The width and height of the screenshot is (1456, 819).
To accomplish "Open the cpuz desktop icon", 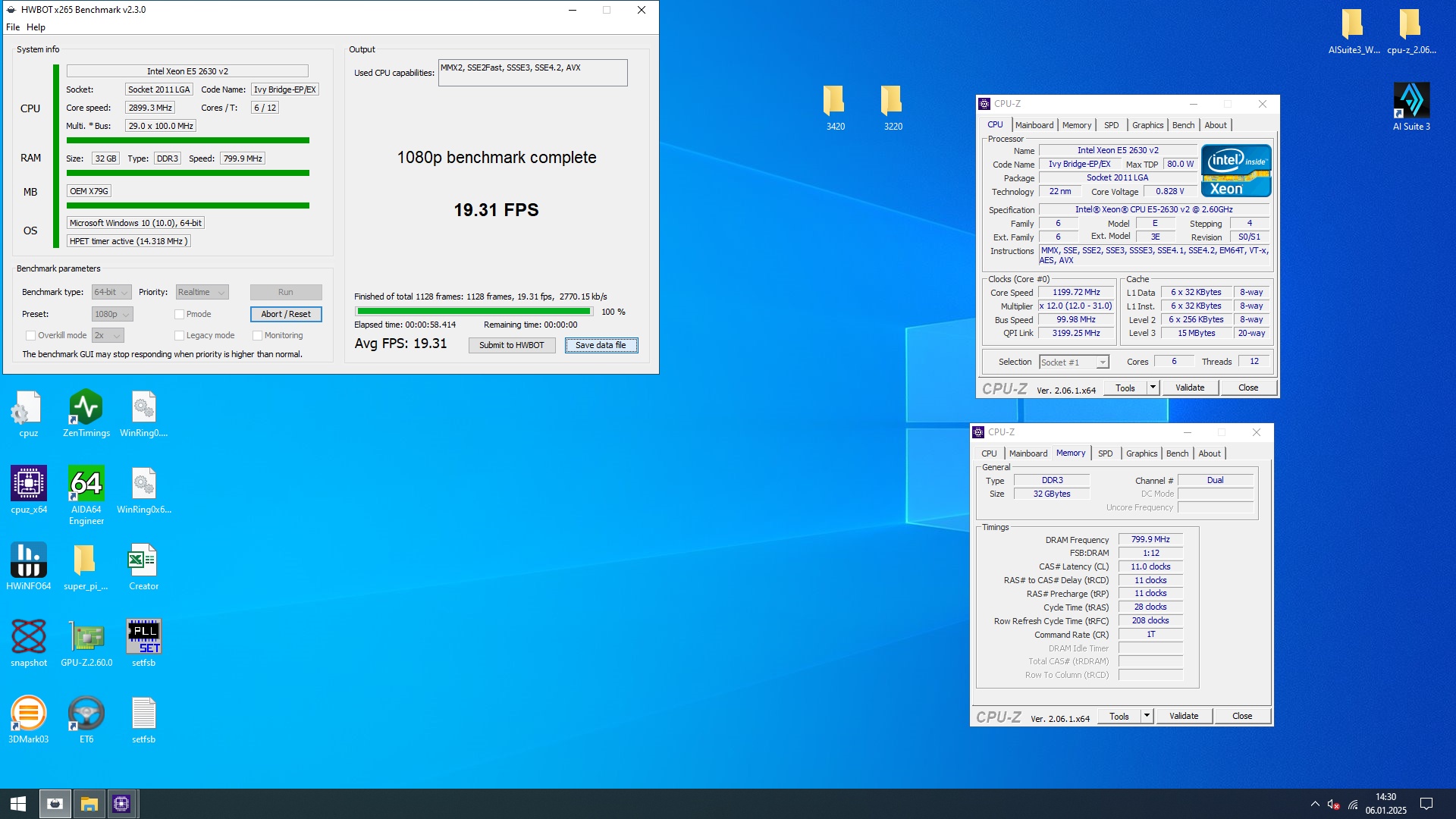I will coord(29,413).
